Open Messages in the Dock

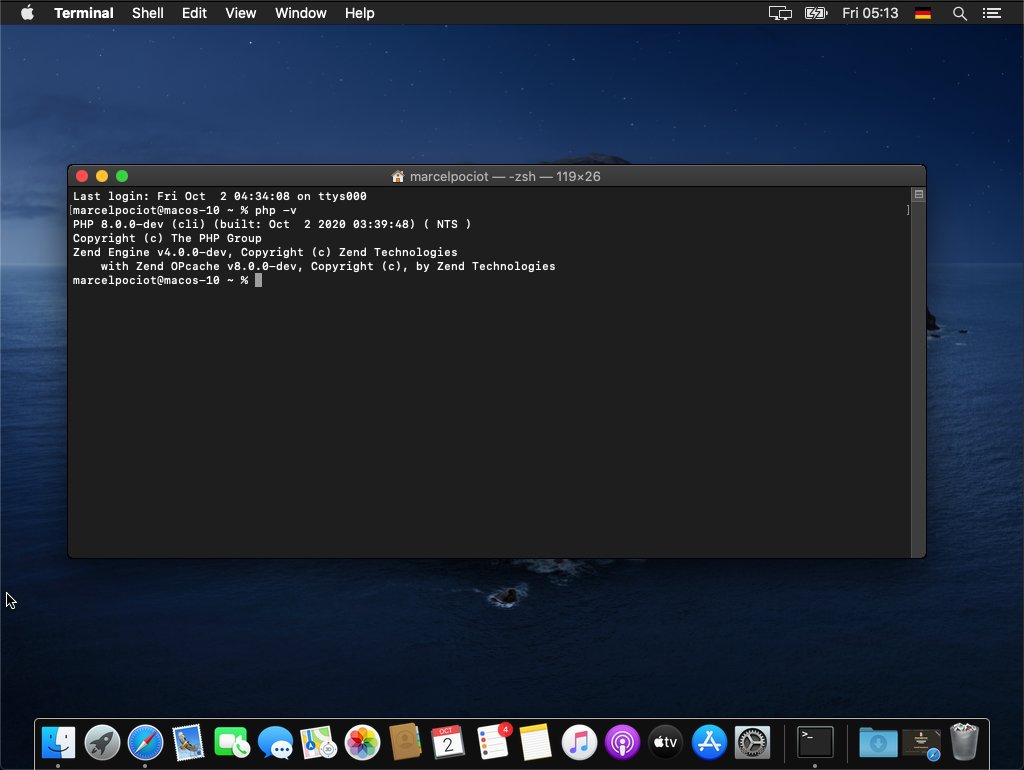pyautogui.click(x=275, y=743)
